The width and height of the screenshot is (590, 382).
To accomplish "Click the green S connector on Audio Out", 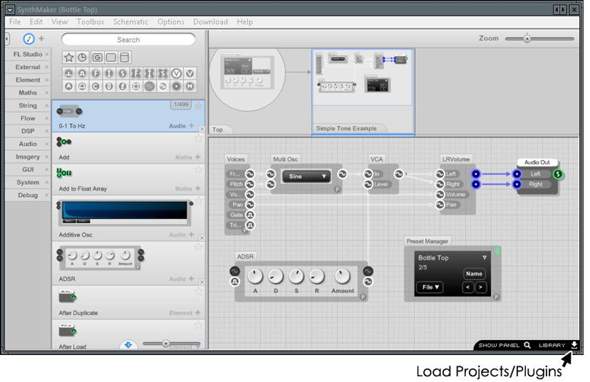I will pyautogui.click(x=558, y=174).
